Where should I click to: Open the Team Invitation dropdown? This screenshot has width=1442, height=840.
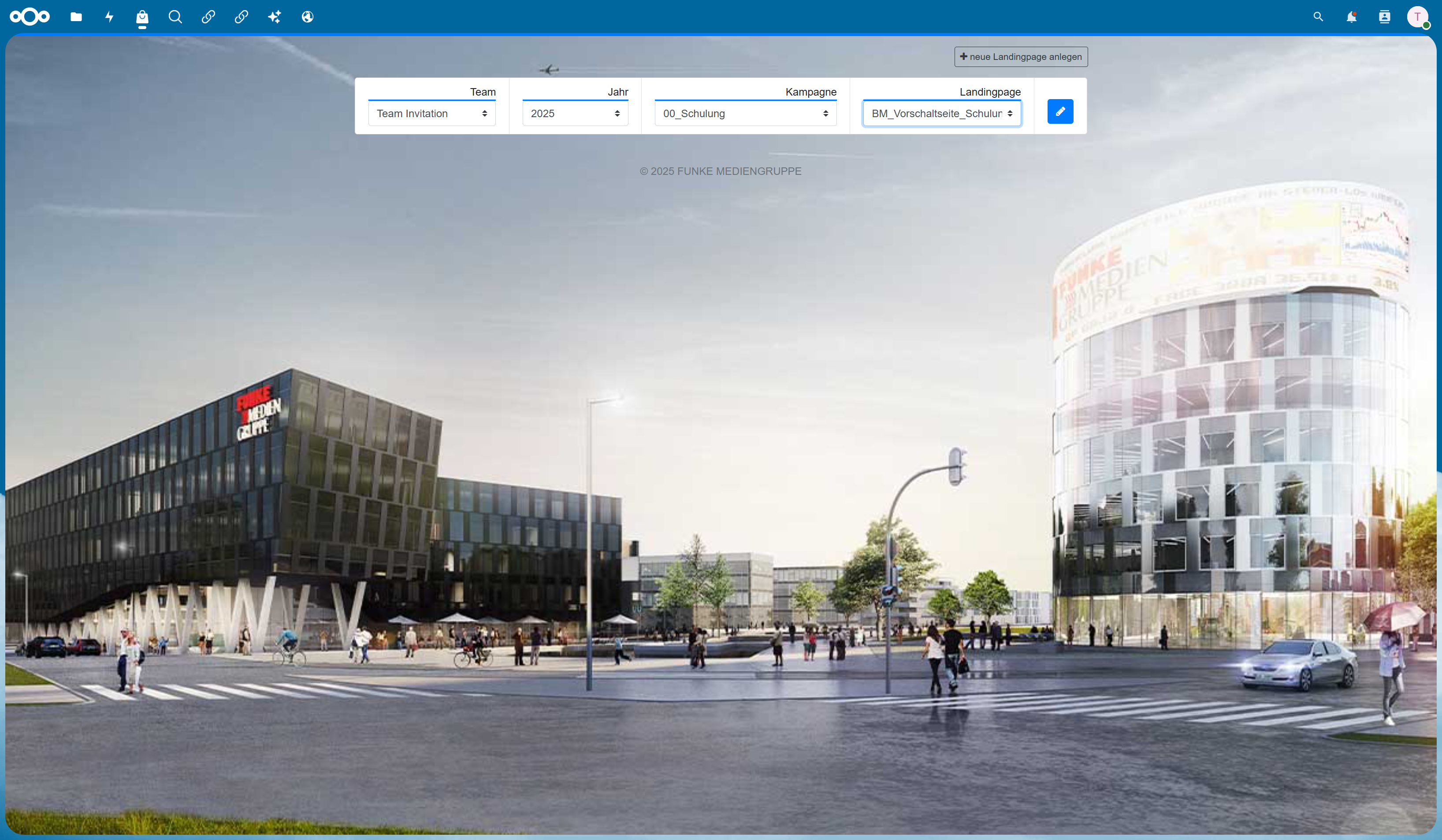[432, 113]
